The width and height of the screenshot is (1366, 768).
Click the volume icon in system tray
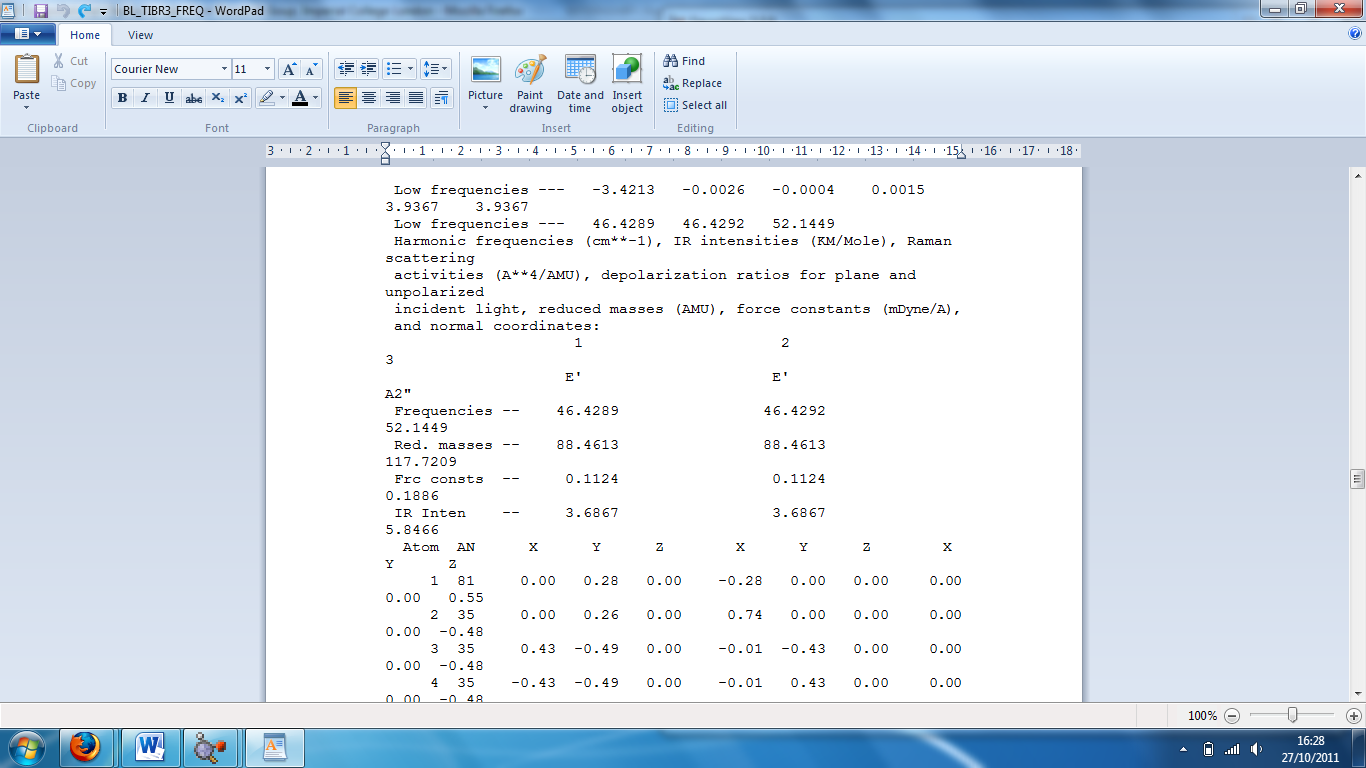pos(1255,749)
